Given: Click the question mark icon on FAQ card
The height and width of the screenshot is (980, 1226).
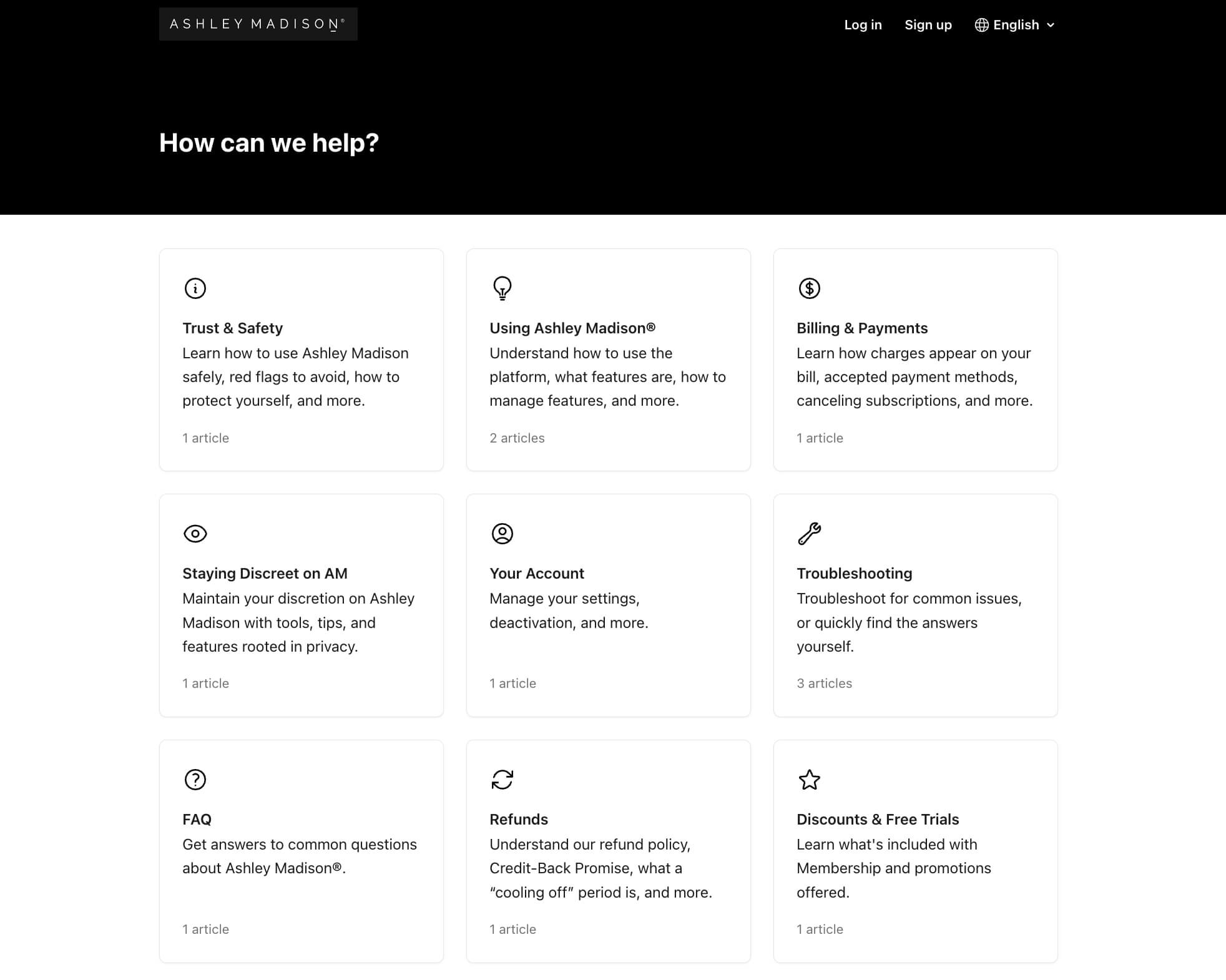Looking at the screenshot, I should (195, 779).
